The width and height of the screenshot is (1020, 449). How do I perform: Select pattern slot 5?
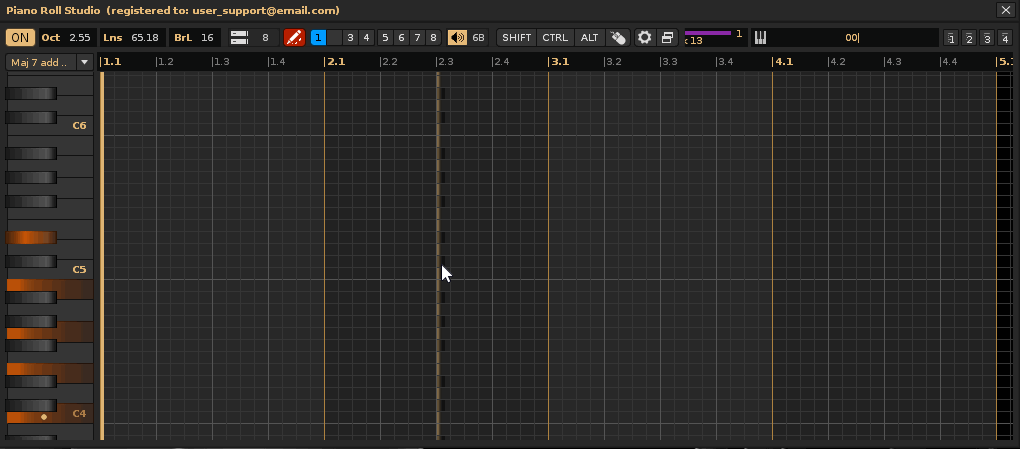(385, 38)
